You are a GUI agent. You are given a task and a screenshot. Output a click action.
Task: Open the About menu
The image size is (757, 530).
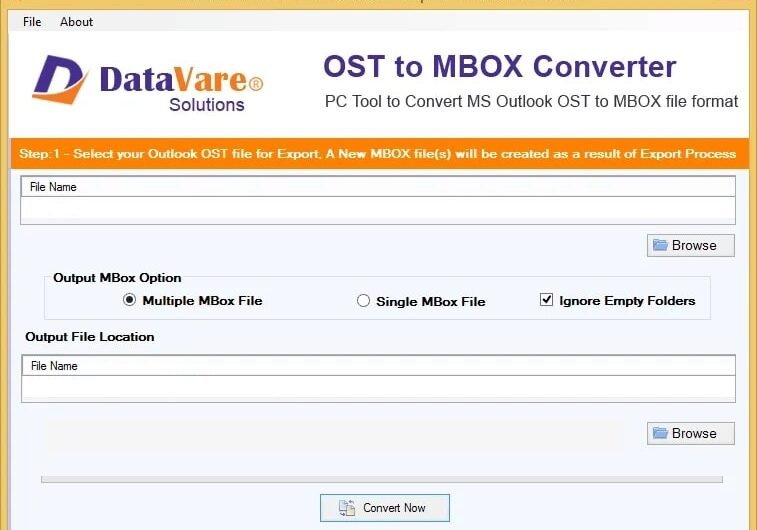(x=76, y=21)
